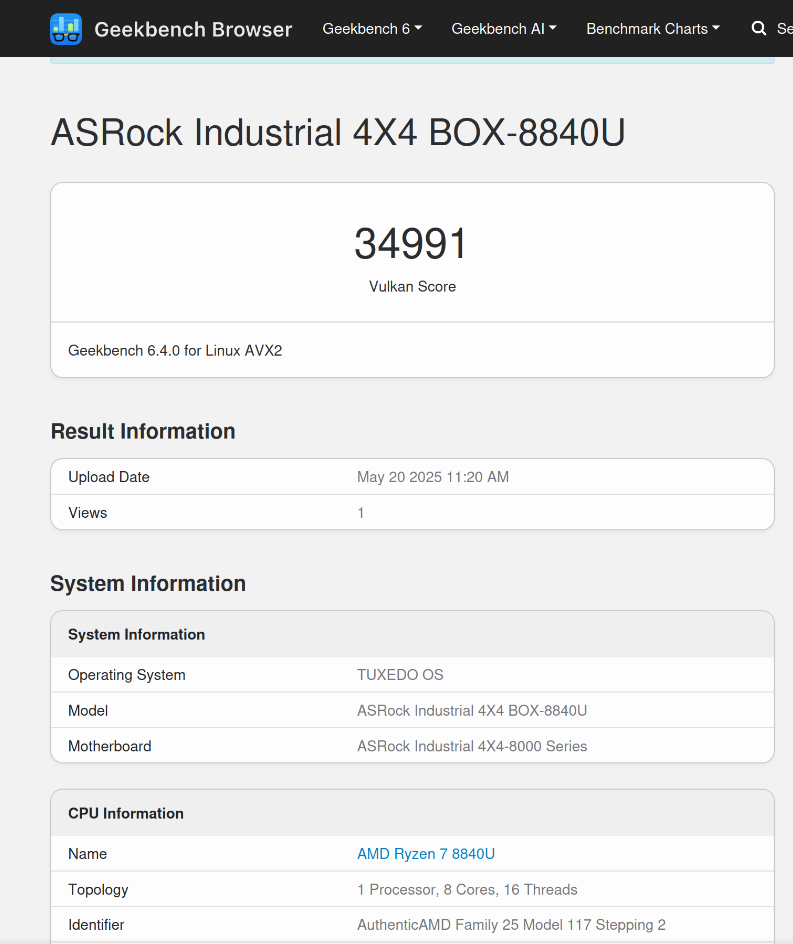Click the Topology row label
This screenshot has height=944, width=793.
pos(98,889)
